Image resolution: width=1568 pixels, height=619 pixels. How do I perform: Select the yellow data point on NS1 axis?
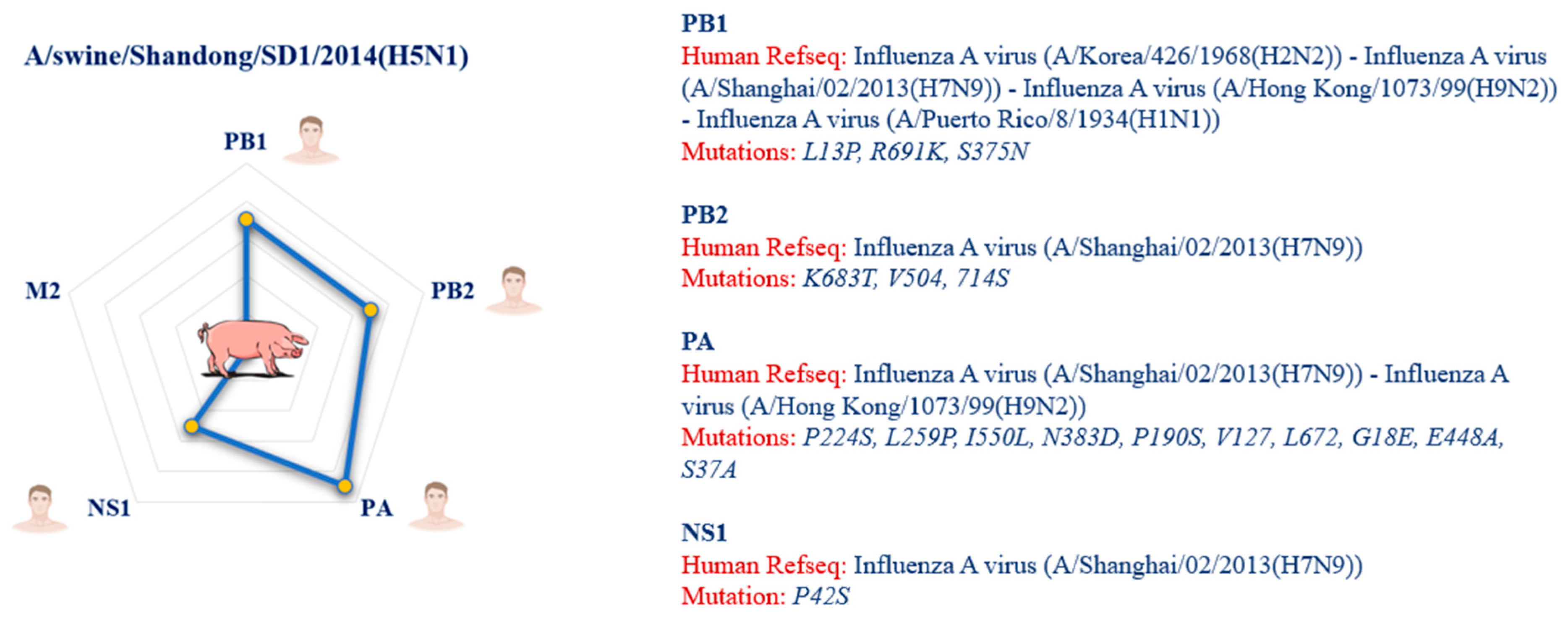(192, 426)
